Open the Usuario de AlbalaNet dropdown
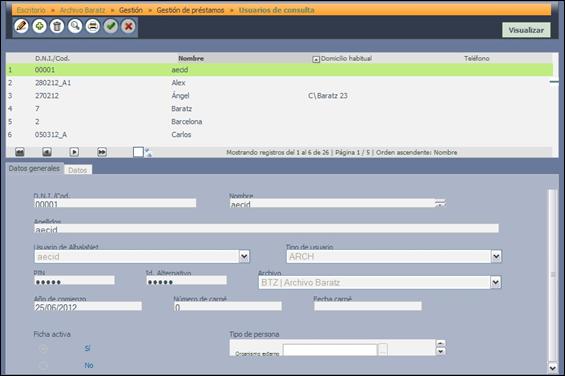This screenshot has height=376, width=565. coord(244,257)
